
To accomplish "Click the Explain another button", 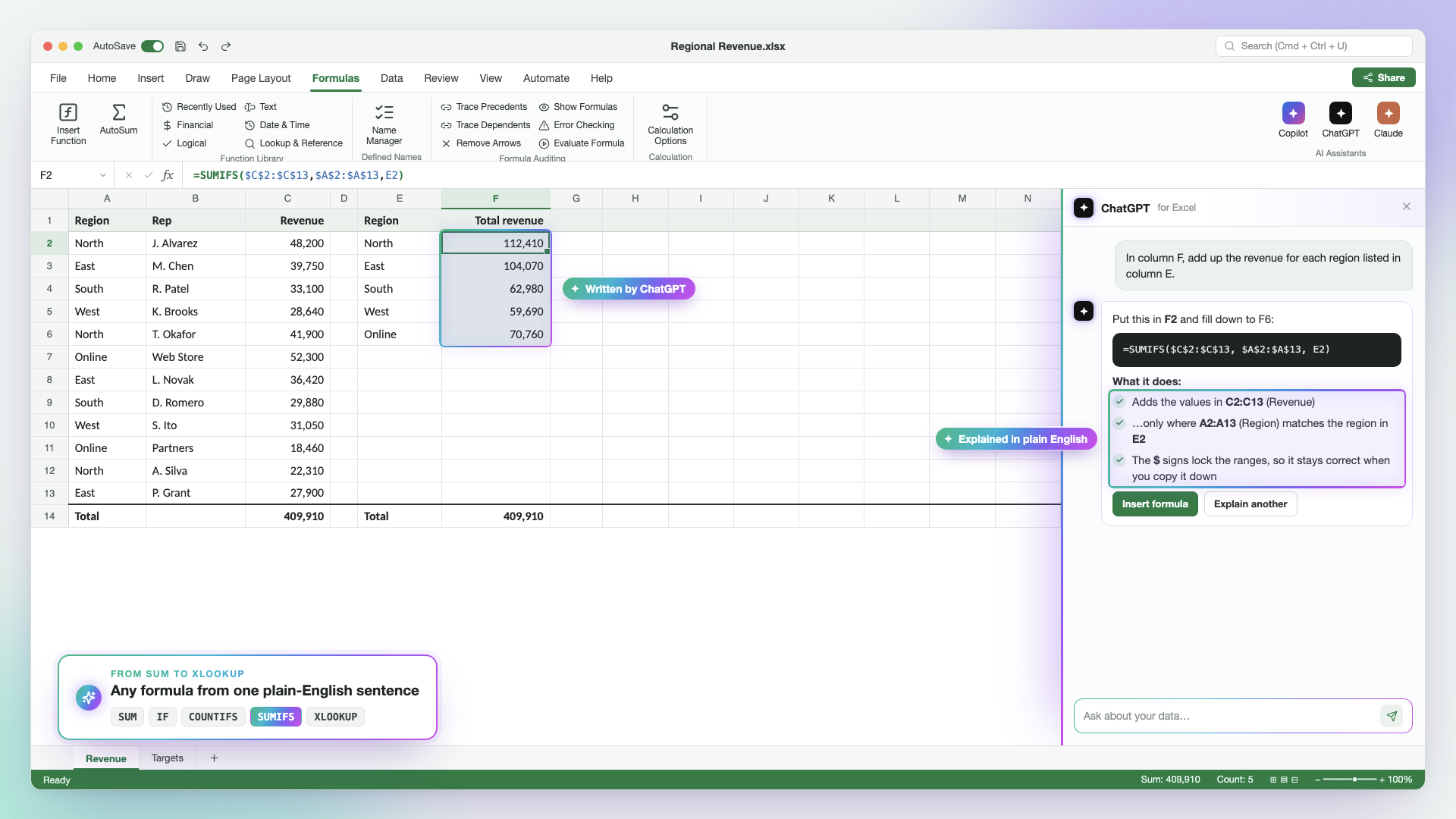I will click(x=1250, y=504).
